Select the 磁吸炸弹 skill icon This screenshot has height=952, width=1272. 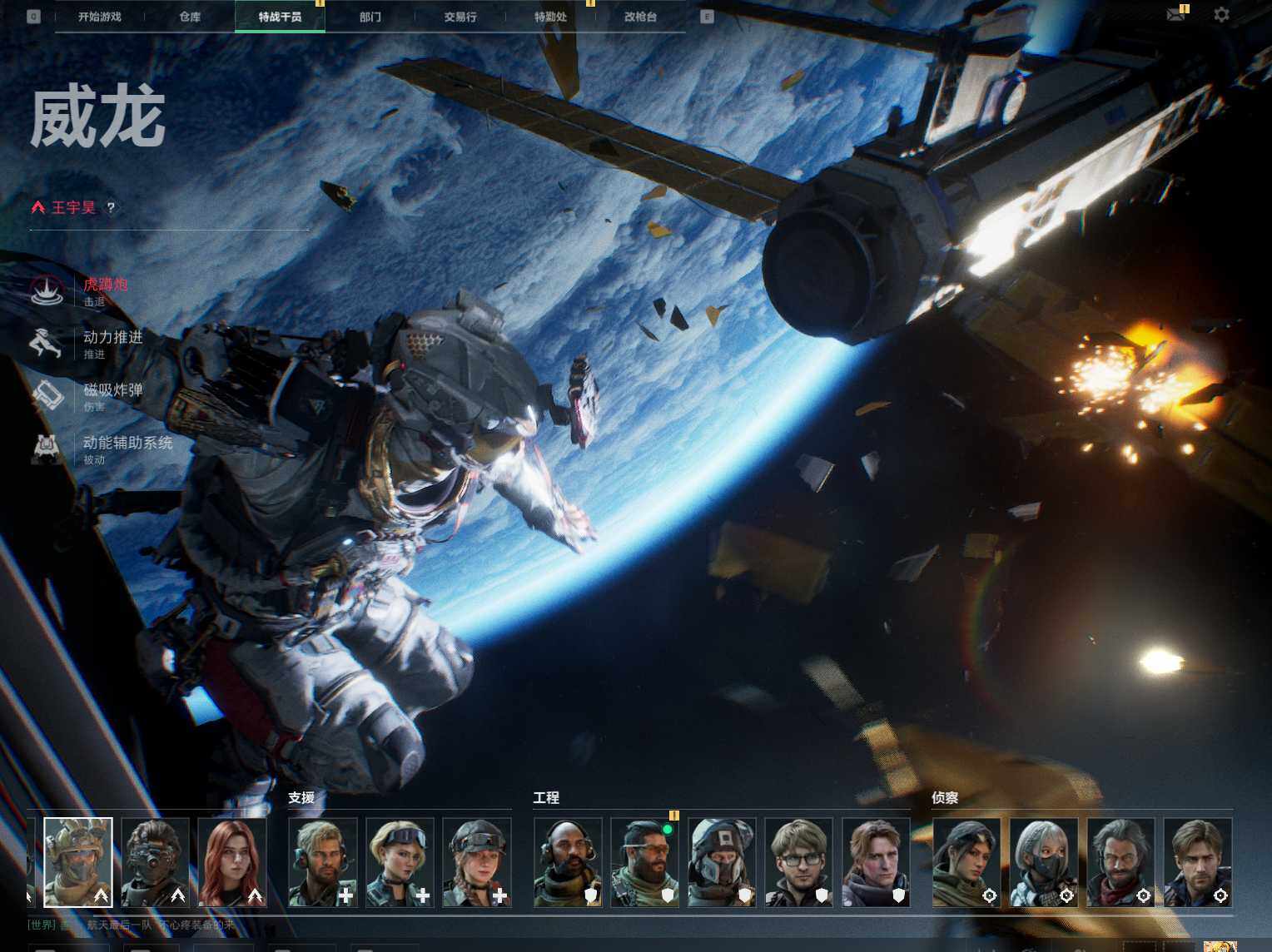(47, 395)
